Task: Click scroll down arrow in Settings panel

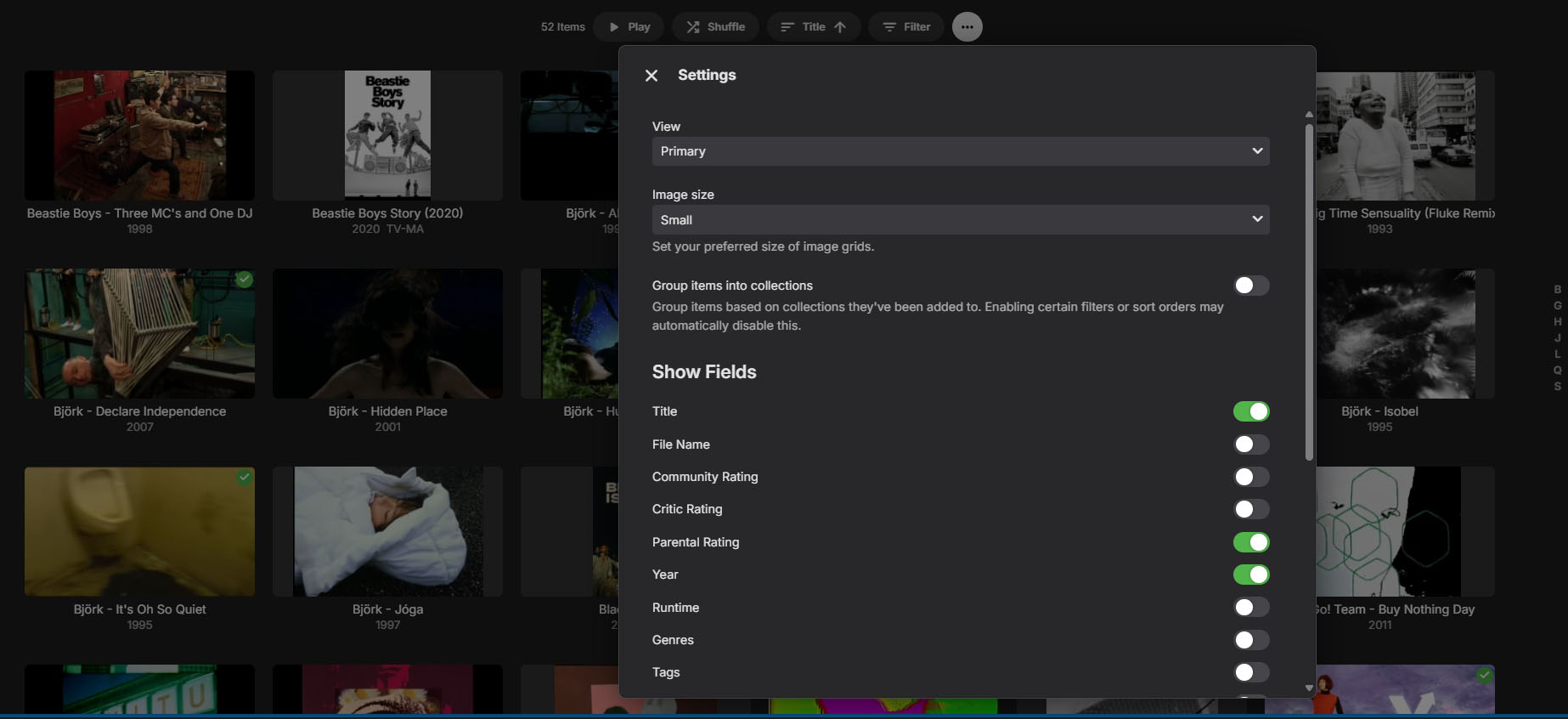Action: (x=1309, y=688)
